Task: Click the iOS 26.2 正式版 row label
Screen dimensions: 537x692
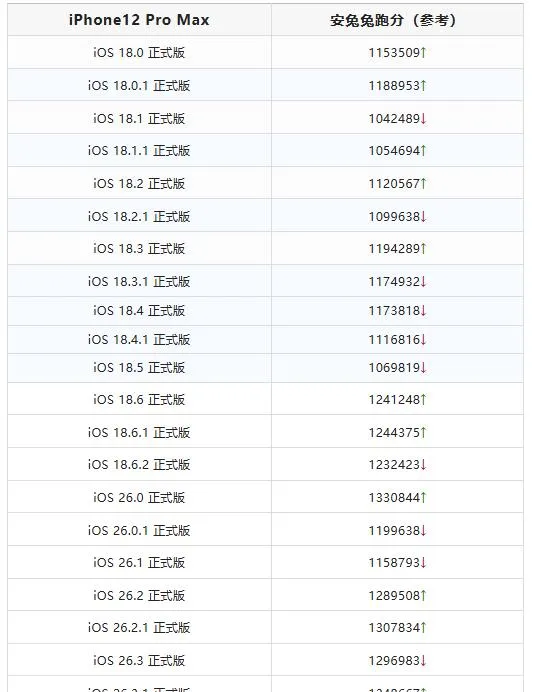Action: 139,596
